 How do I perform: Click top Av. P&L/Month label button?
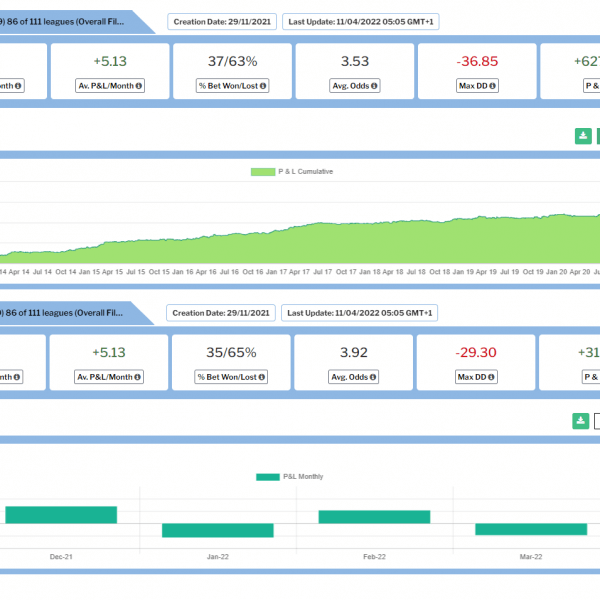tap(110, 86)
